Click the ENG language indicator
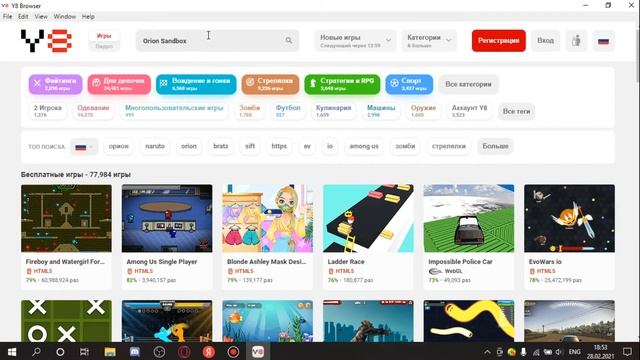This screenshot has height=360, width=640. (574, 352)
